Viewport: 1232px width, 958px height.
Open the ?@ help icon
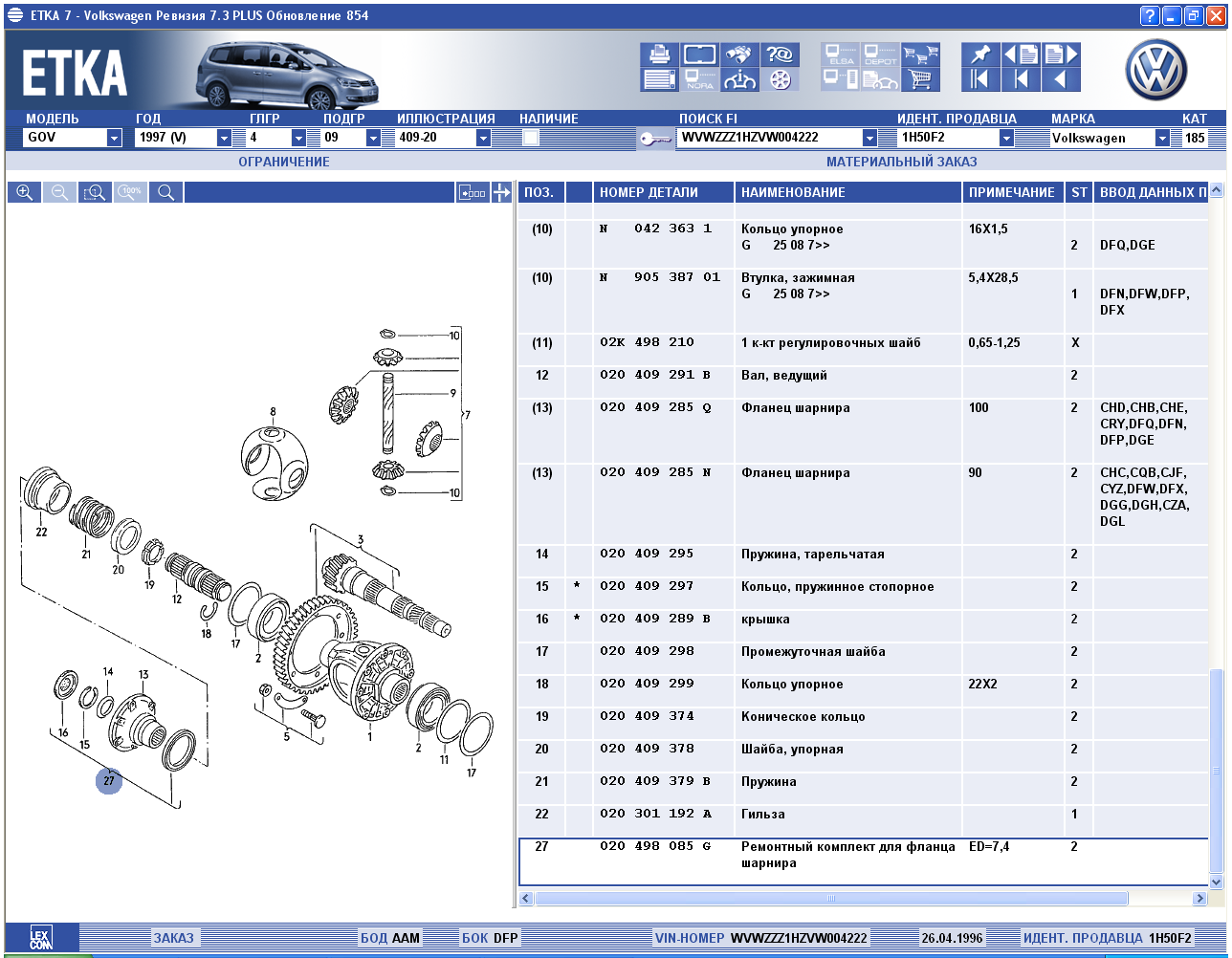tap(781, 54)
